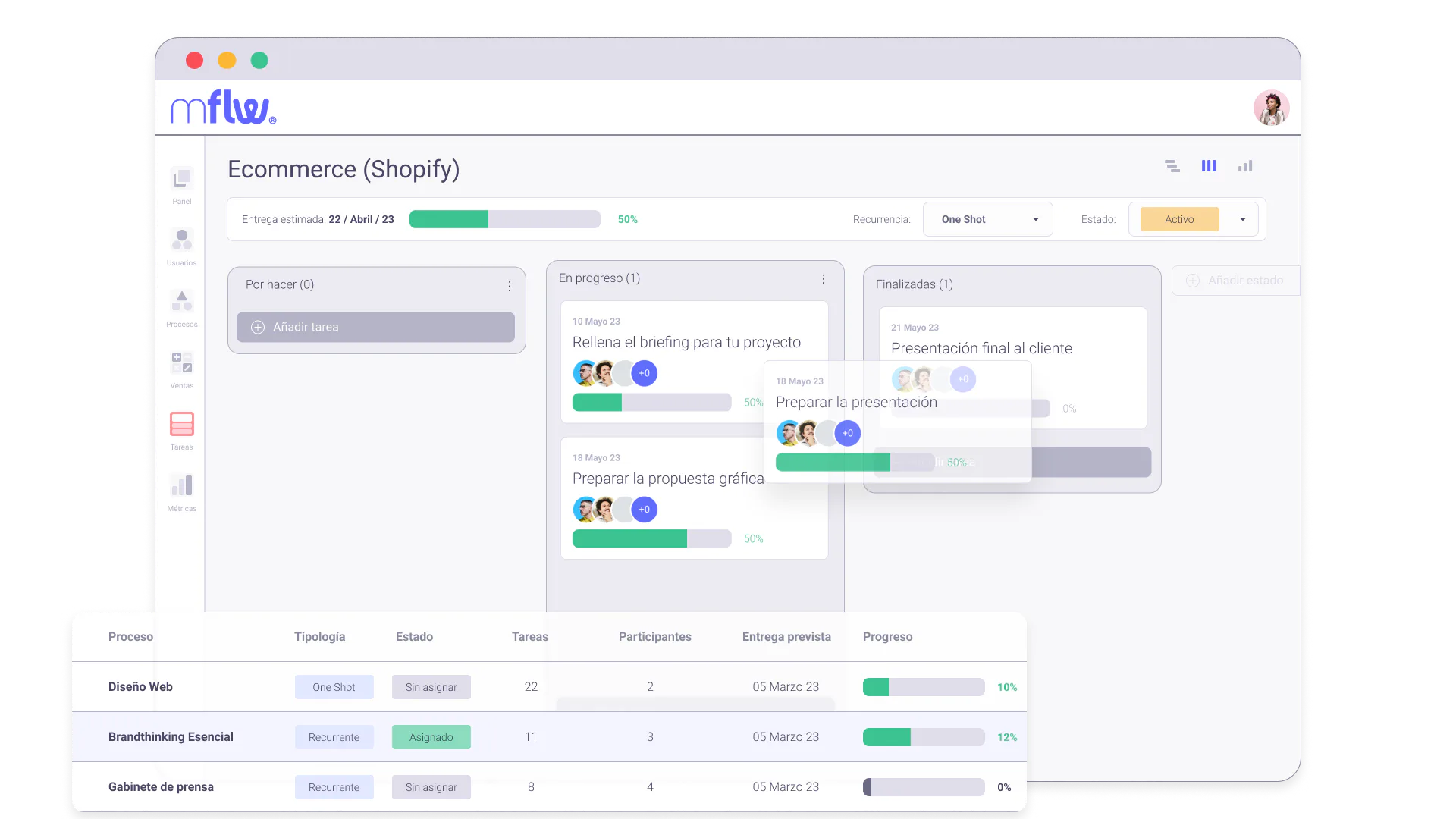
Task: Switch to Kanban columns view
Action: (1209, 165)
